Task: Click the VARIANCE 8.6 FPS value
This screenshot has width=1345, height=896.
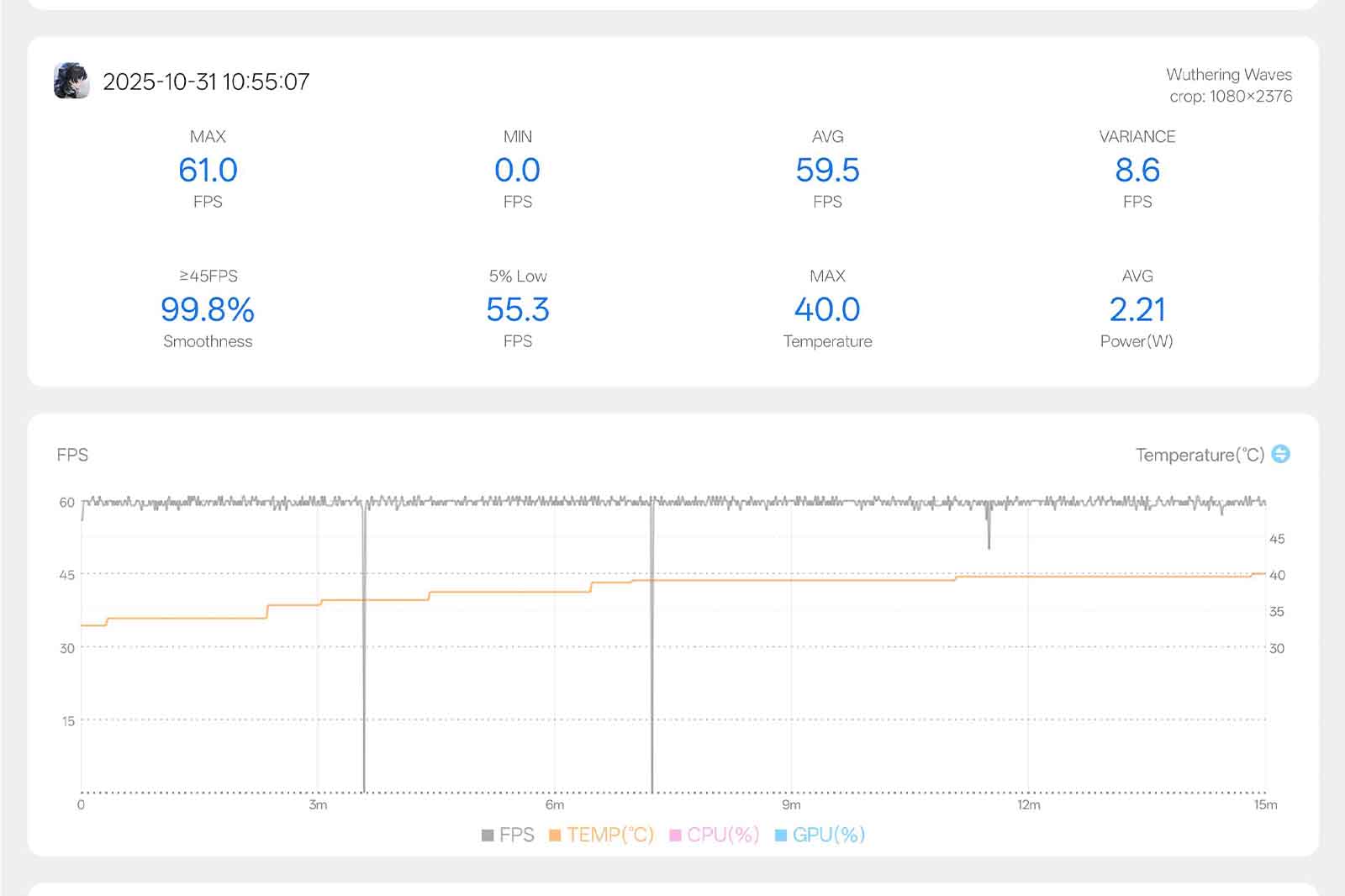Action: coord(1137,170)
